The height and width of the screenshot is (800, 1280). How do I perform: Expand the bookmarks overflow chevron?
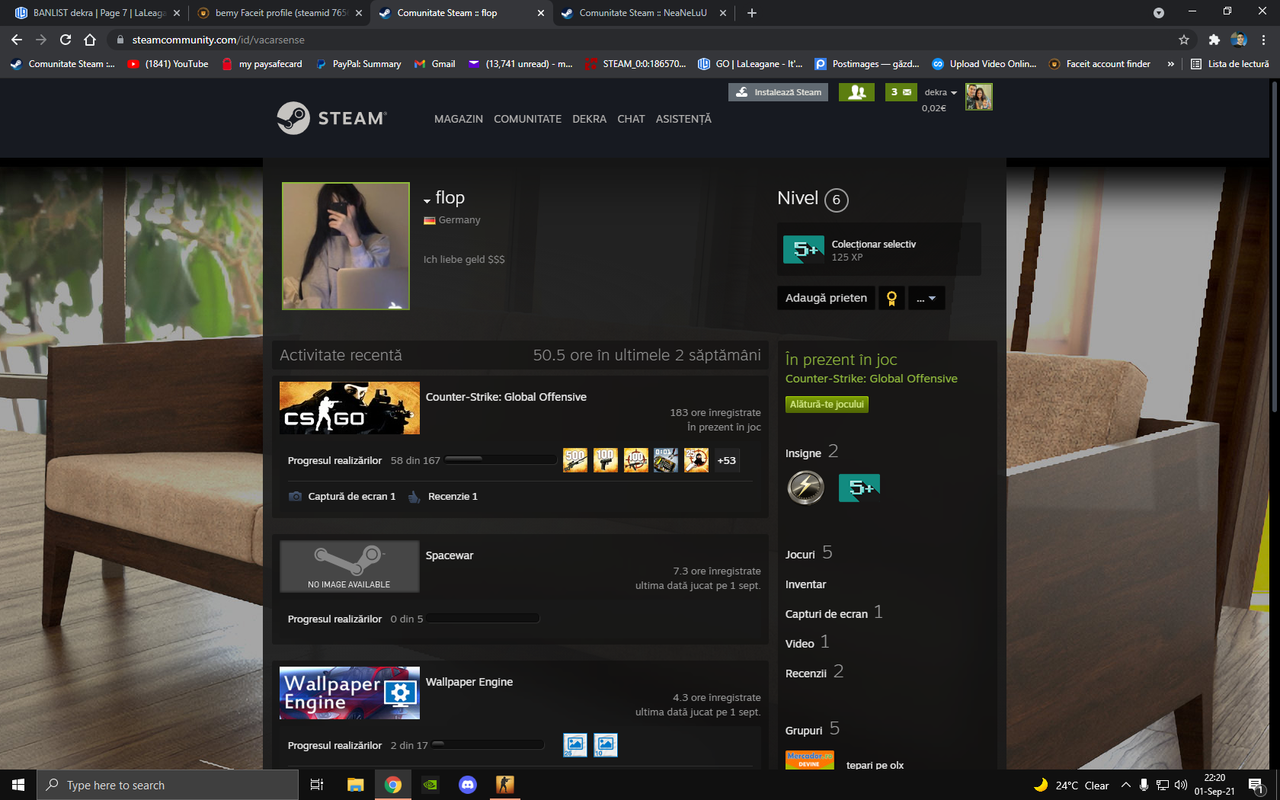[1170, 63]
